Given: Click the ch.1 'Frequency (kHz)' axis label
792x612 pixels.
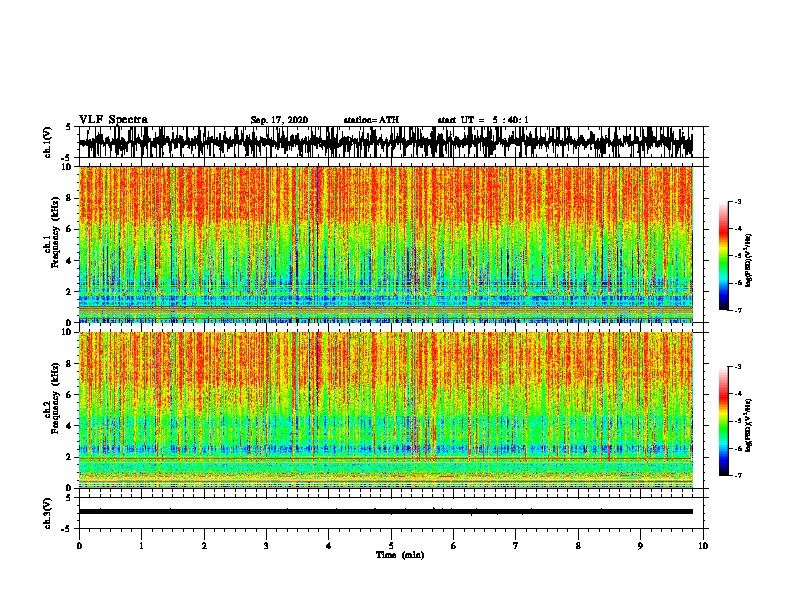Looking at the screenshot, I should click(x=55, y=232).
